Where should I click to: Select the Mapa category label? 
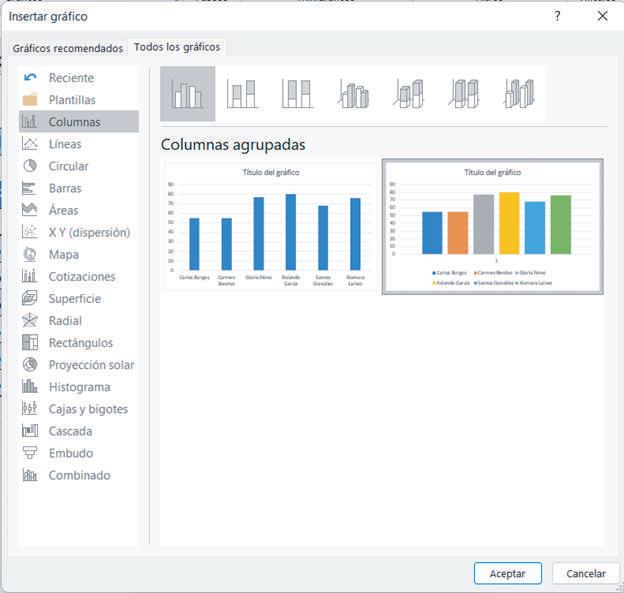64,254
